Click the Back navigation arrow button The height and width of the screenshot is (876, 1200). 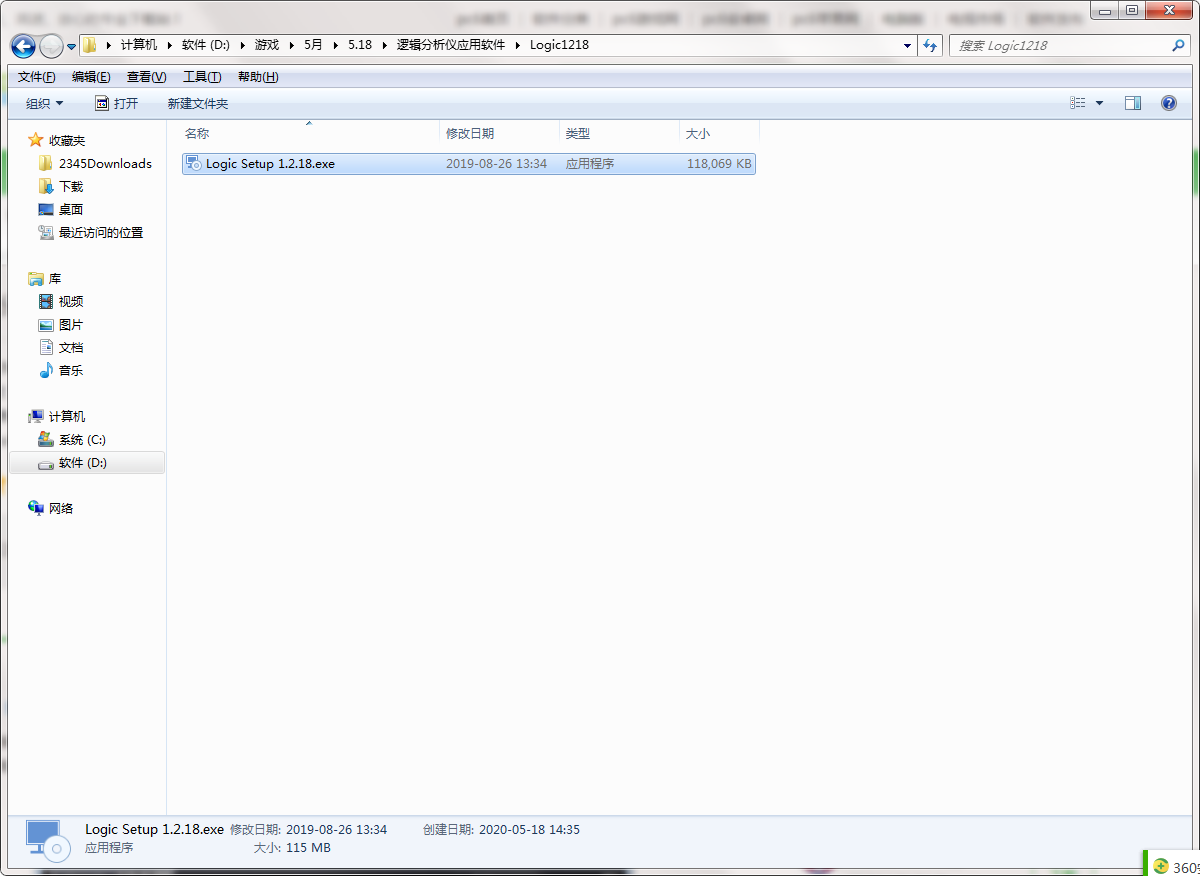tap(23, 46)
